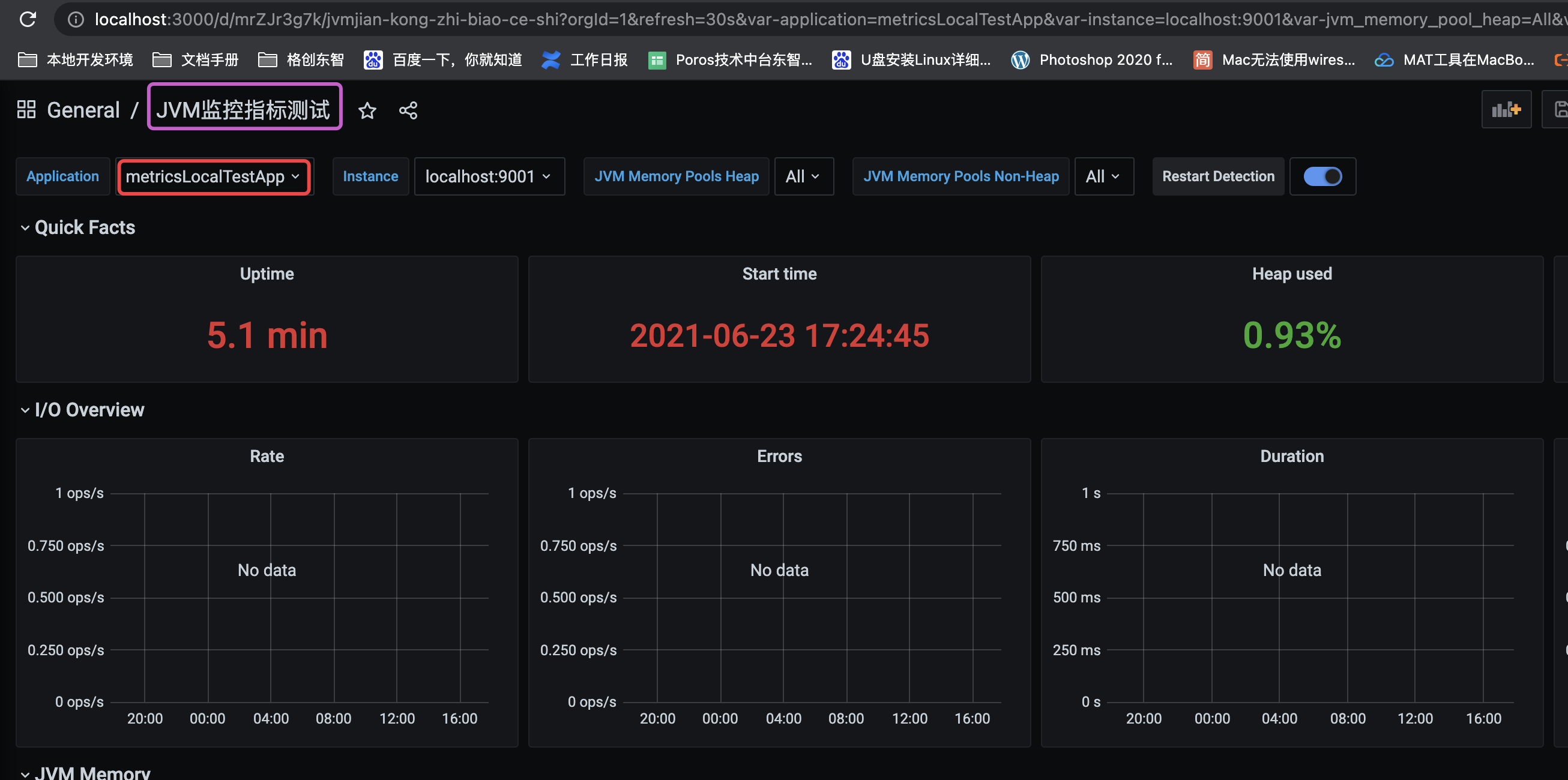Open the MAT工具在MacBo bookmark
The height and width of the screenshot is (780, 1568).
point(1454,59)
